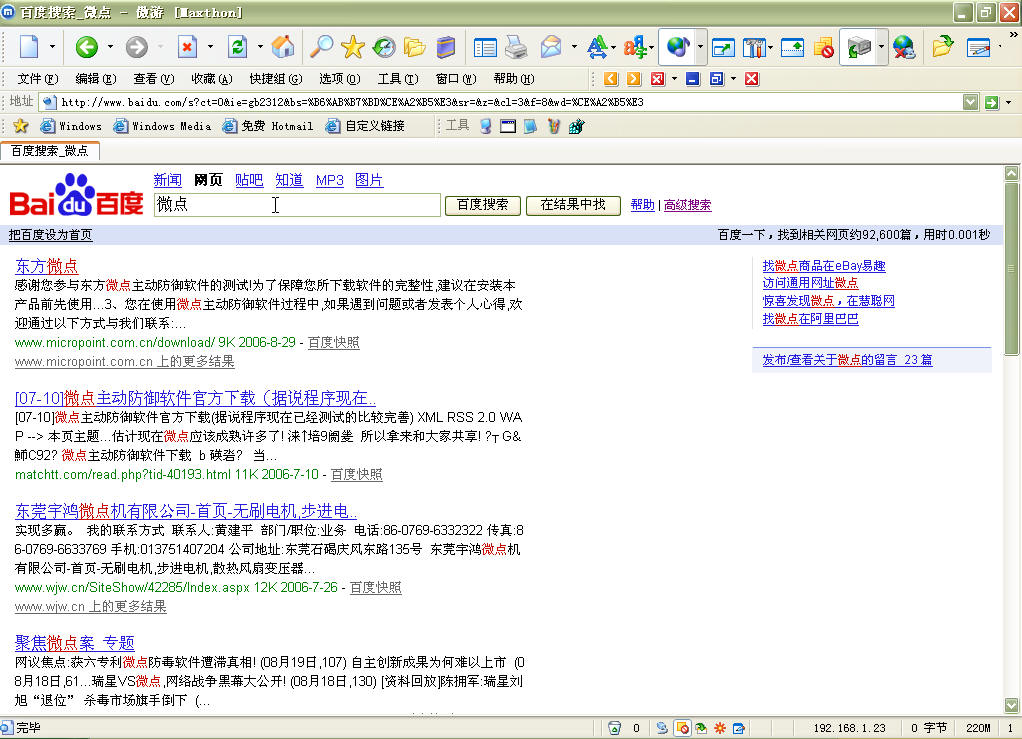Click the 免费 Hotmail links bar item
This screenshot has width=1022, height=739.
click(x=268, y=126)
